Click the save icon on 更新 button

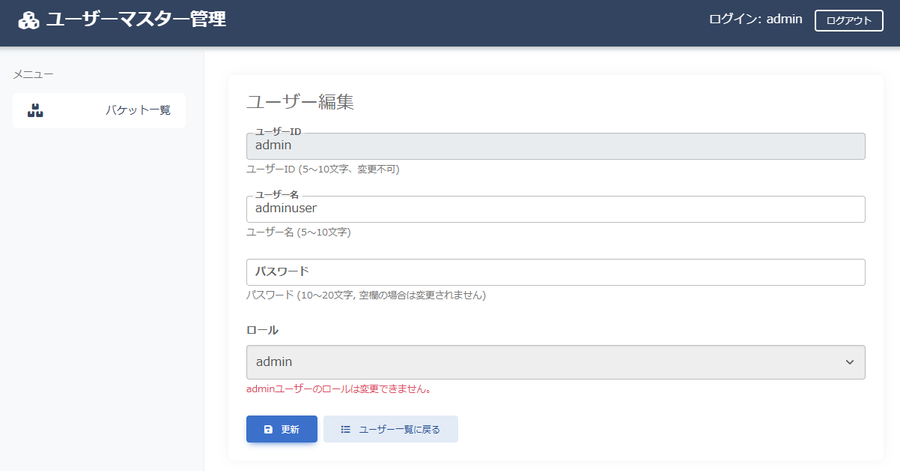click(268, 429)
